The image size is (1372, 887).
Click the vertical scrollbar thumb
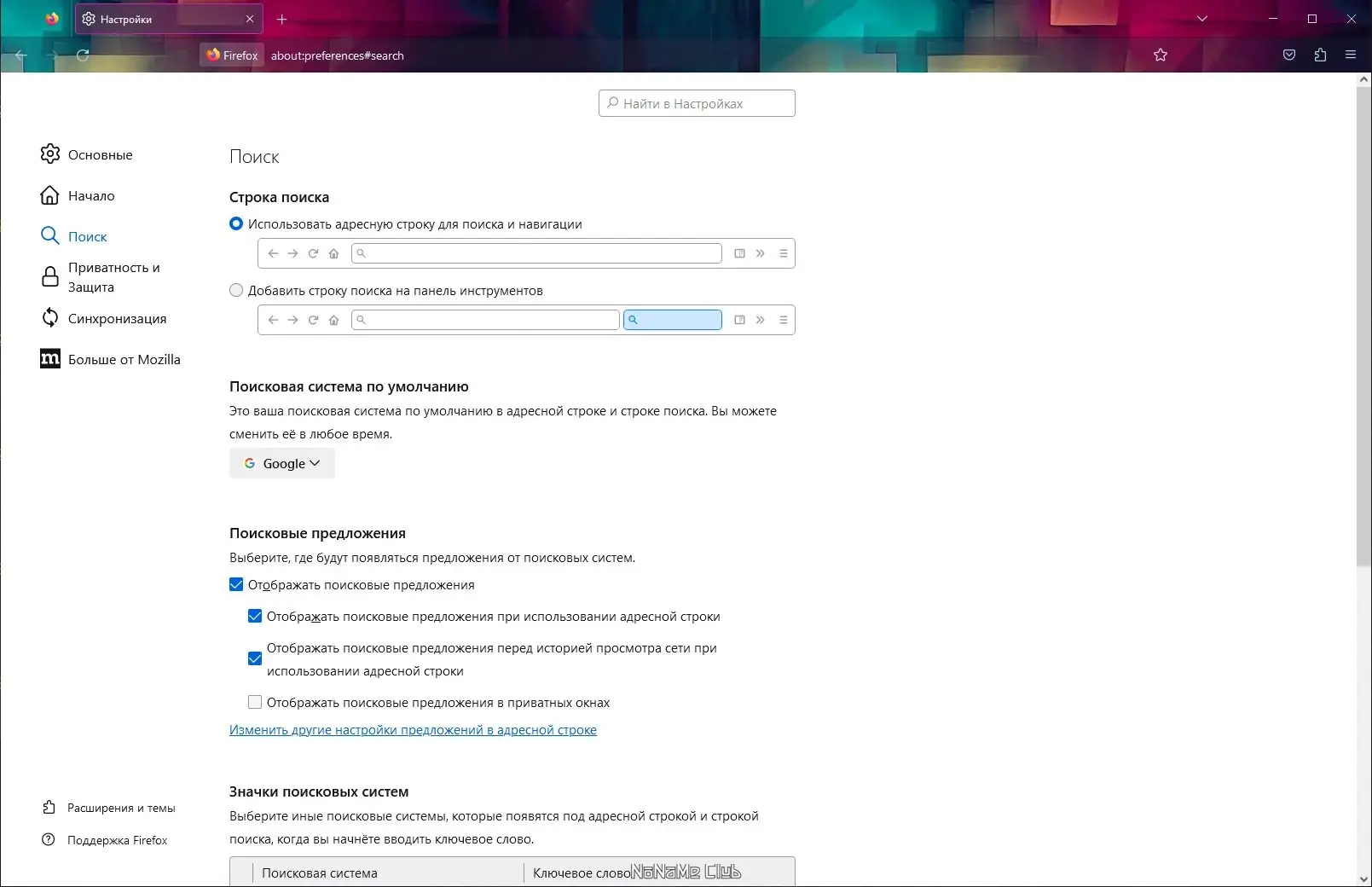tap(1363, 326)
